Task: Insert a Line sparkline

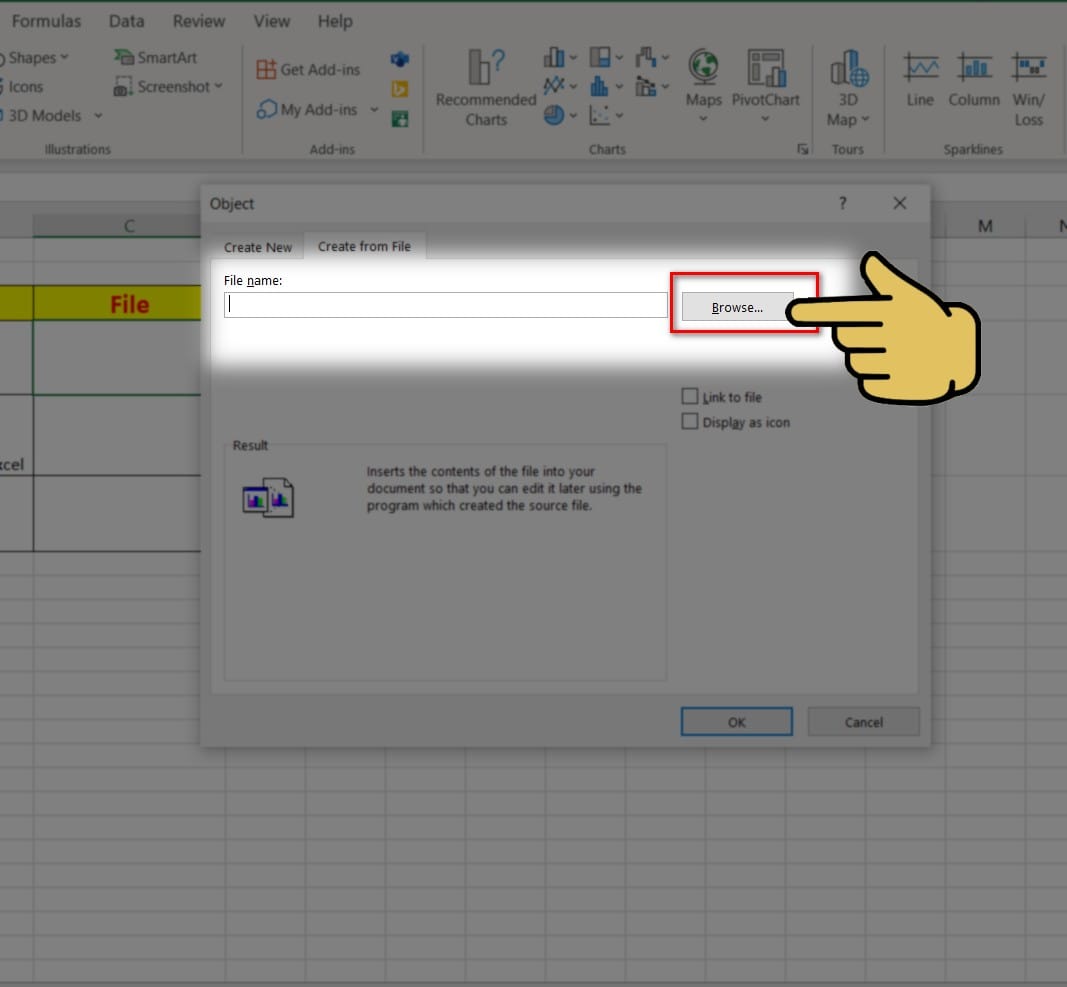Action: [x=920, y=70]
